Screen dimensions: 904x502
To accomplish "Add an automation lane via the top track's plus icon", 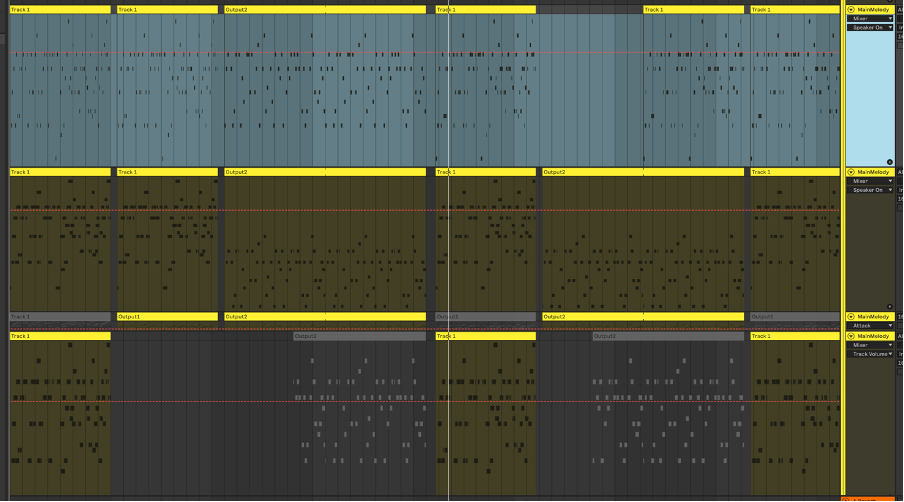I will point(890,162).
